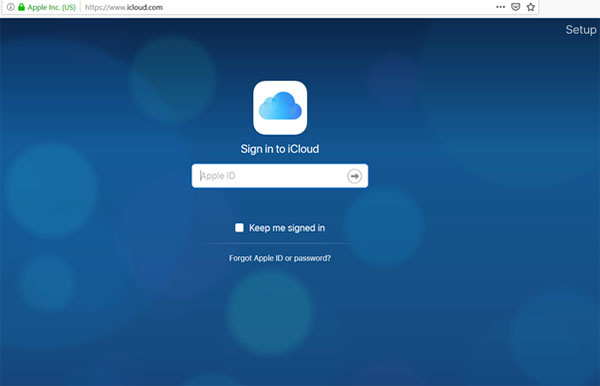The height and width of the screenshot is (386, 600).
Task: Open the page actions three-dot menu
Action: (500, 7)
